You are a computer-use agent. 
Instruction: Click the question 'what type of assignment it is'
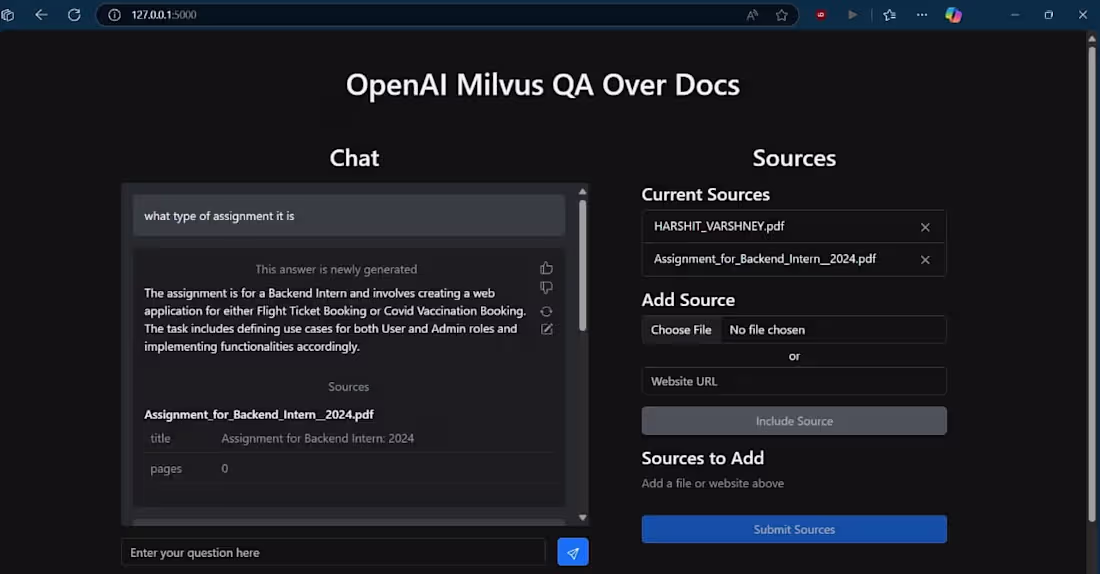click(219, 216)
